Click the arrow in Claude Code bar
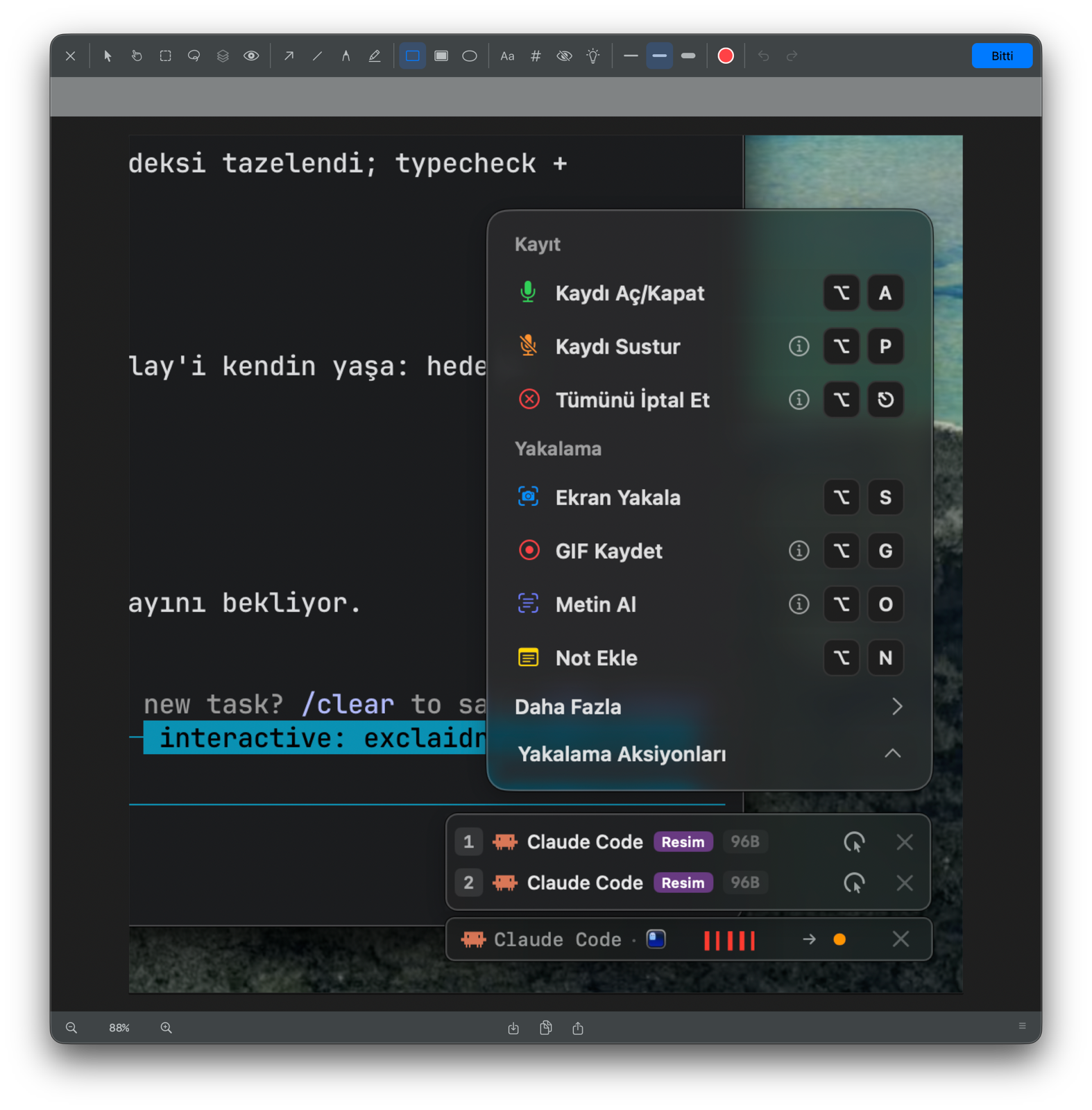The width and height of the screenshot is (1092, 1110). (x=809, y=940)
